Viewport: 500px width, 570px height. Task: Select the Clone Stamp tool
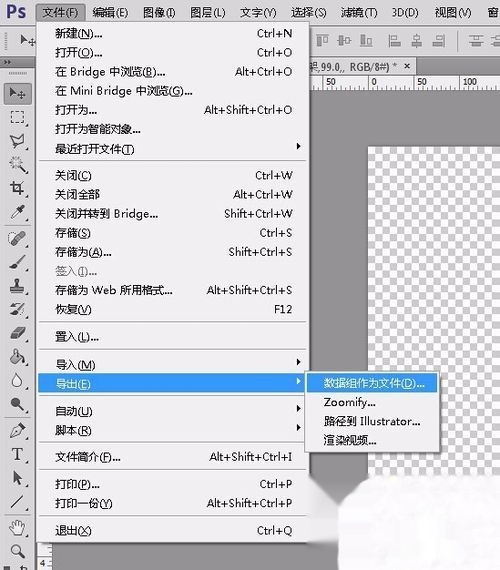(17, 286)
